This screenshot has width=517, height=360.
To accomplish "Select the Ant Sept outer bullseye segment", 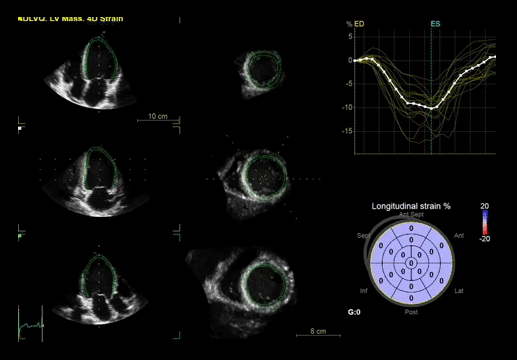I will click(x=411, y=228).
